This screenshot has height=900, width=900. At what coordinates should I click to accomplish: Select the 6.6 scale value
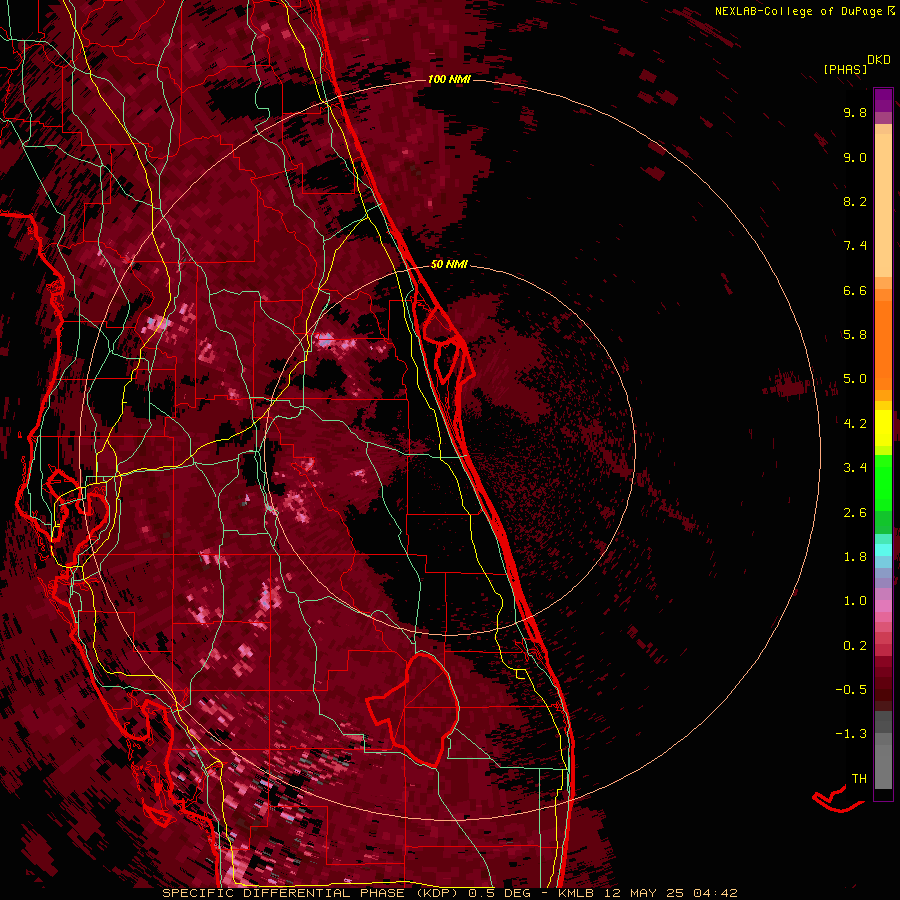click(855, 290)
